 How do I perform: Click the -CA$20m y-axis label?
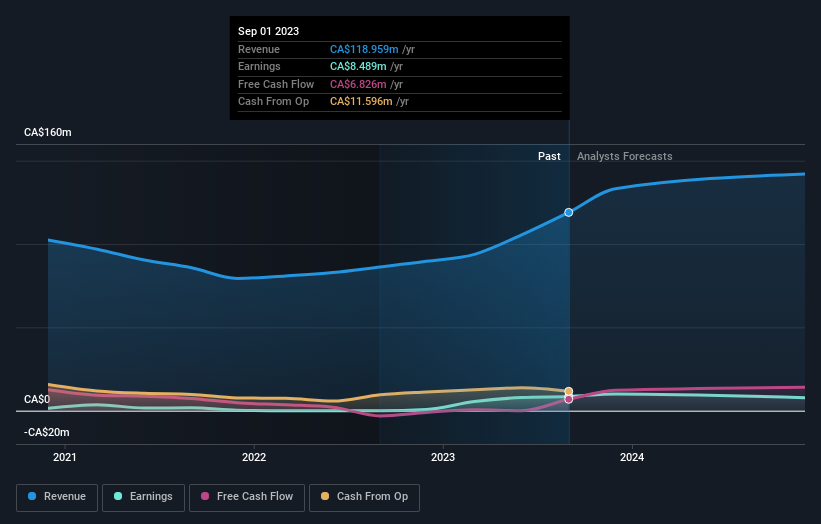click(x=47, y=432)
